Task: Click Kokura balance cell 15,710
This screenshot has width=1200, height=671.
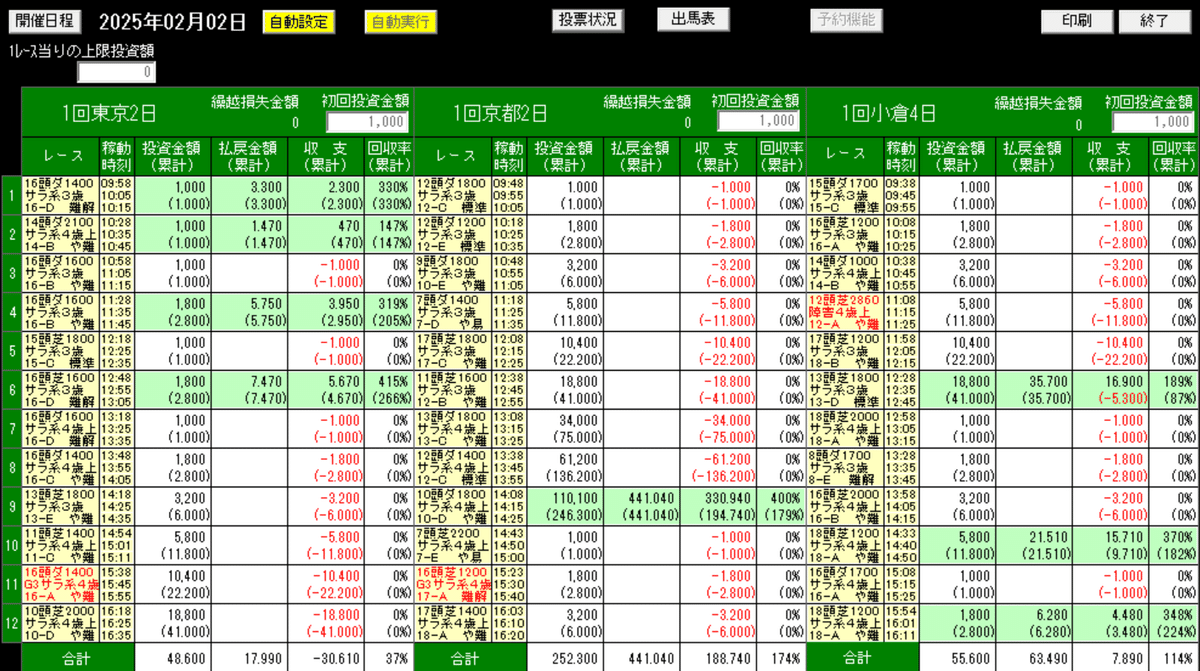Action: 1111,545
